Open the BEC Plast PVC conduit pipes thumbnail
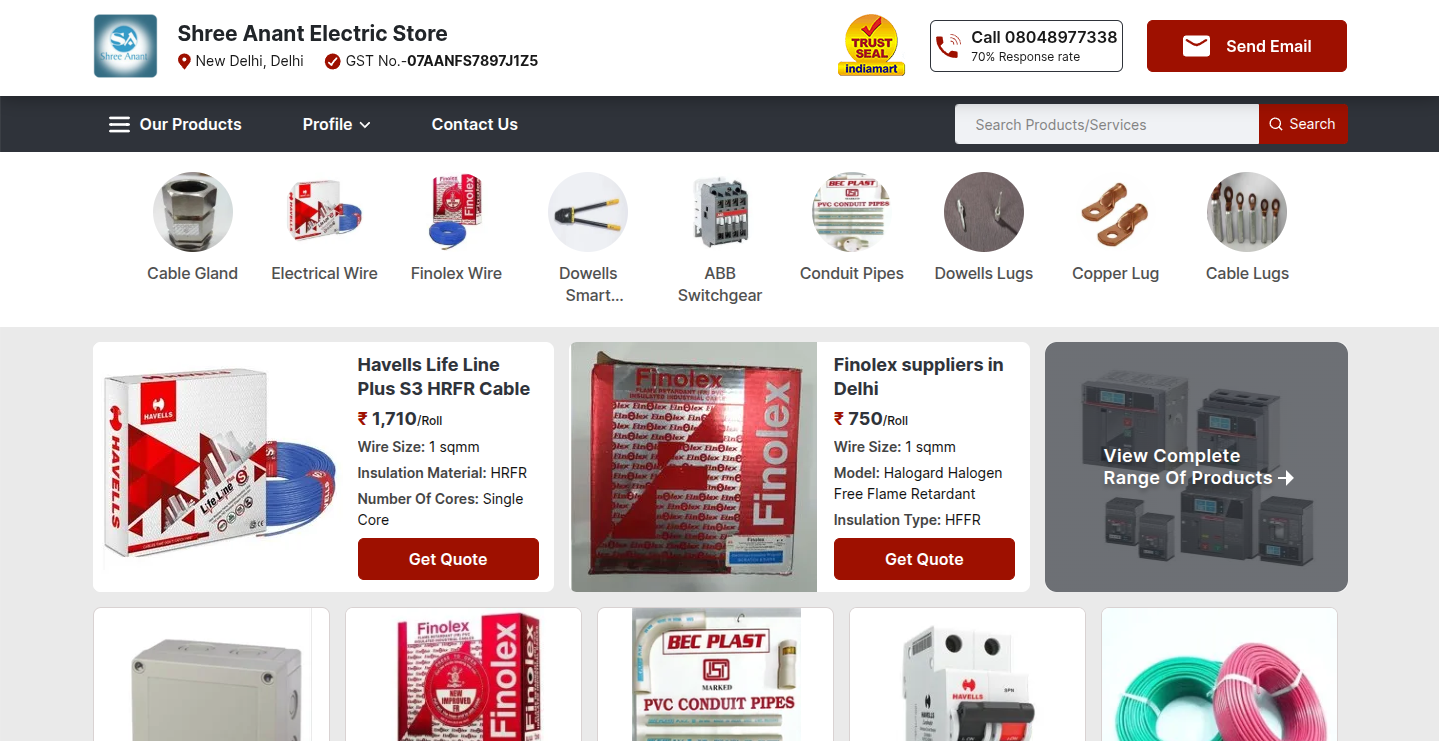This screenshot has height=741, width=1439. pos(715,674)
